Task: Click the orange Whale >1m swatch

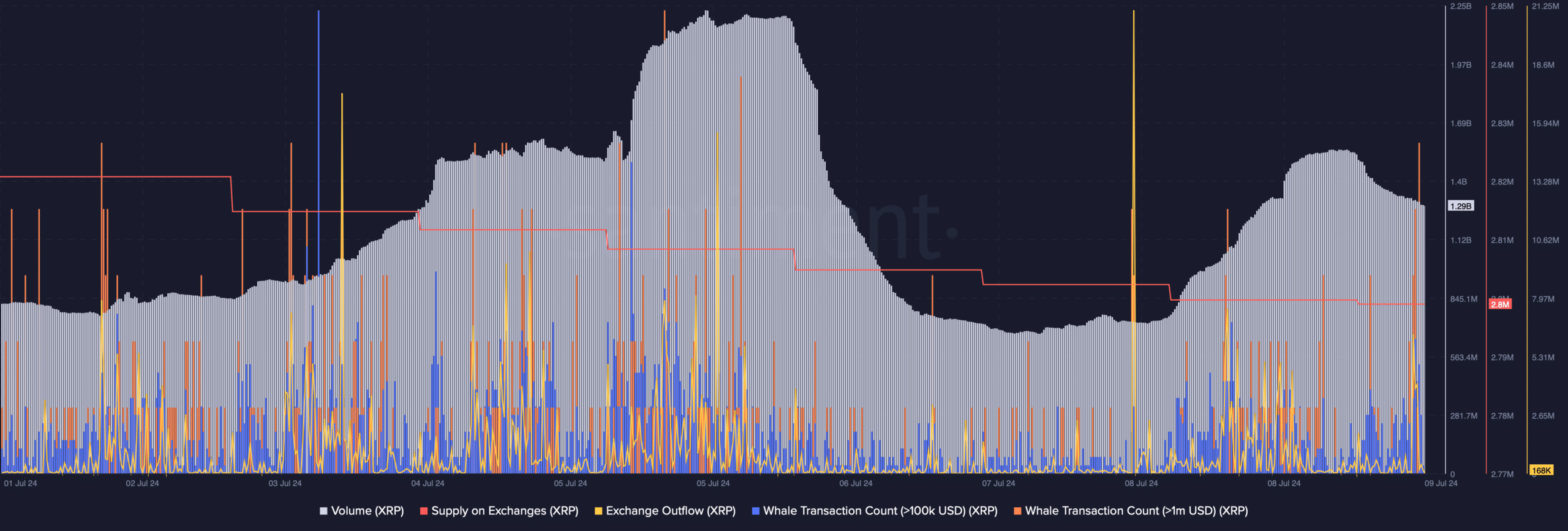Action: pos(1017,511)
